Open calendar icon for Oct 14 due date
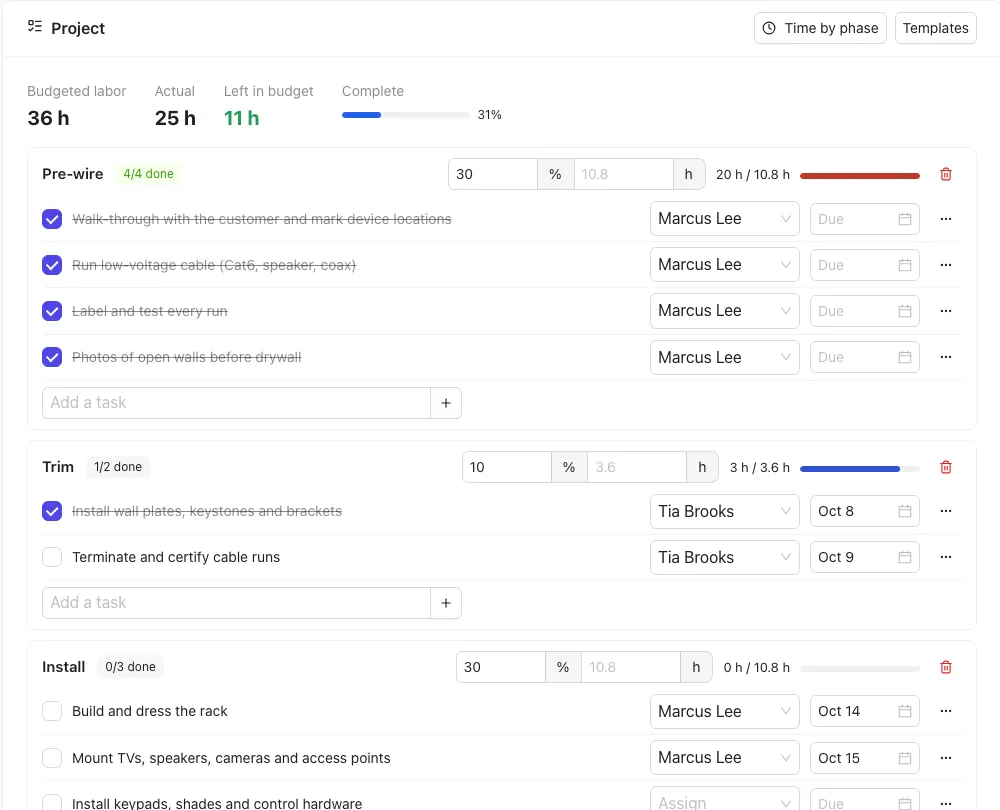This screenshot has height=810, width=1000. click(x=904, y=711)
